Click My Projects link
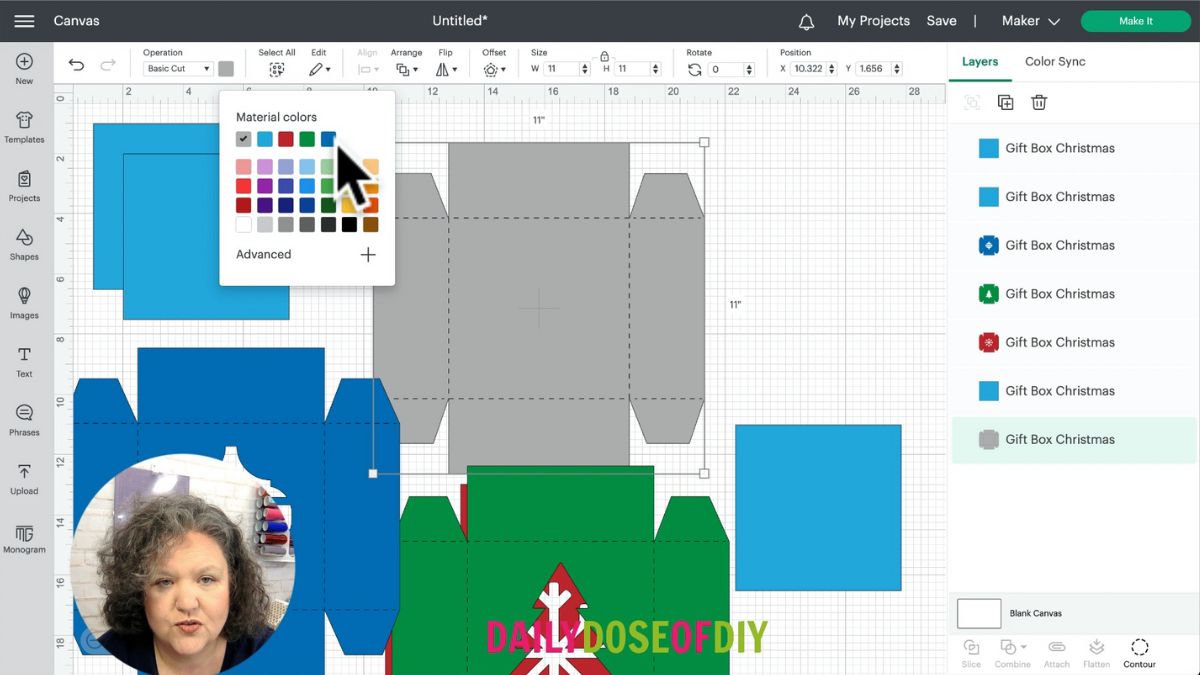The width and height of the screenshot is (1200, 675). pos(873,21)
